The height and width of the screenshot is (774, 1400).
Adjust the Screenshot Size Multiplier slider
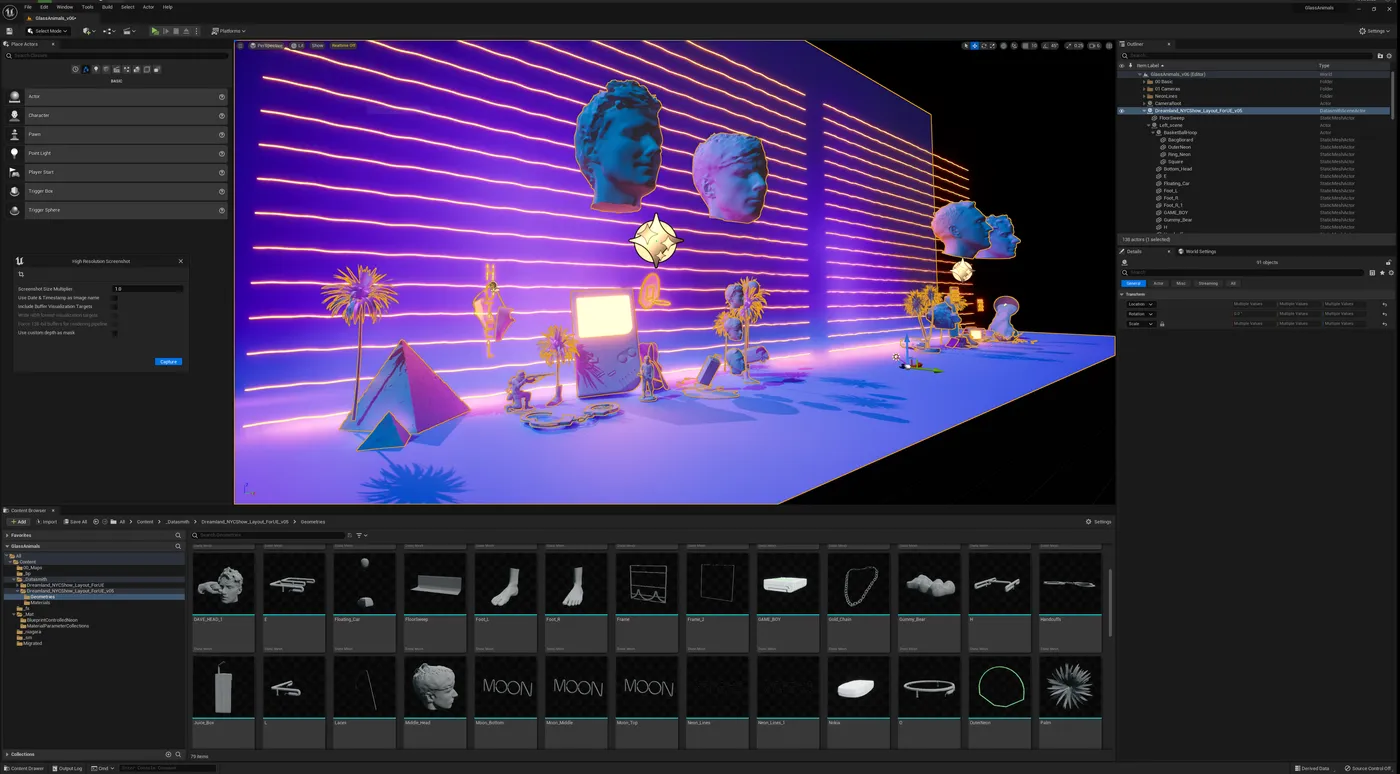pos(150,288)
